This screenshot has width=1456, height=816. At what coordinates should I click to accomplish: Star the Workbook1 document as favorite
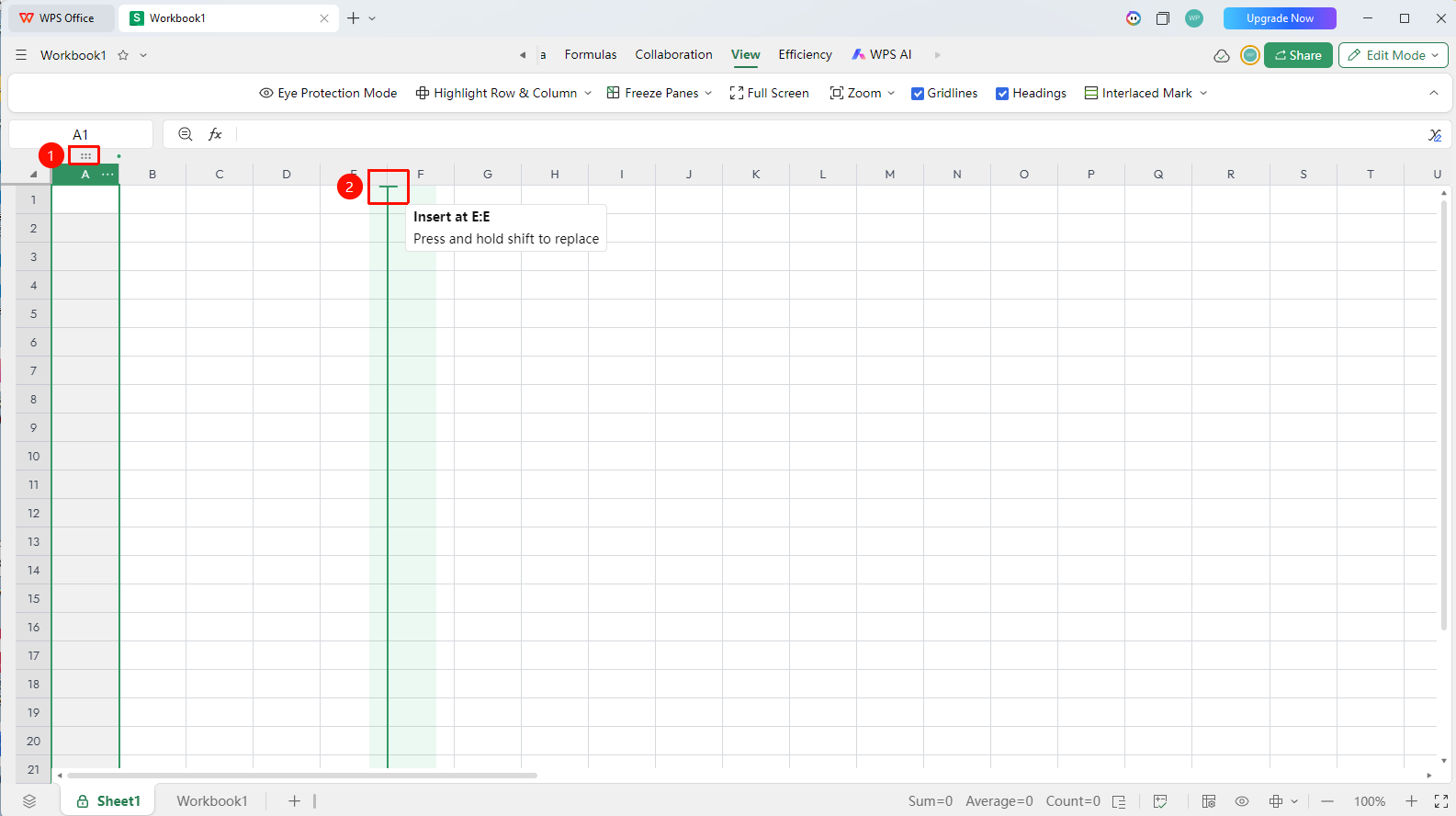tap(123, 55)
